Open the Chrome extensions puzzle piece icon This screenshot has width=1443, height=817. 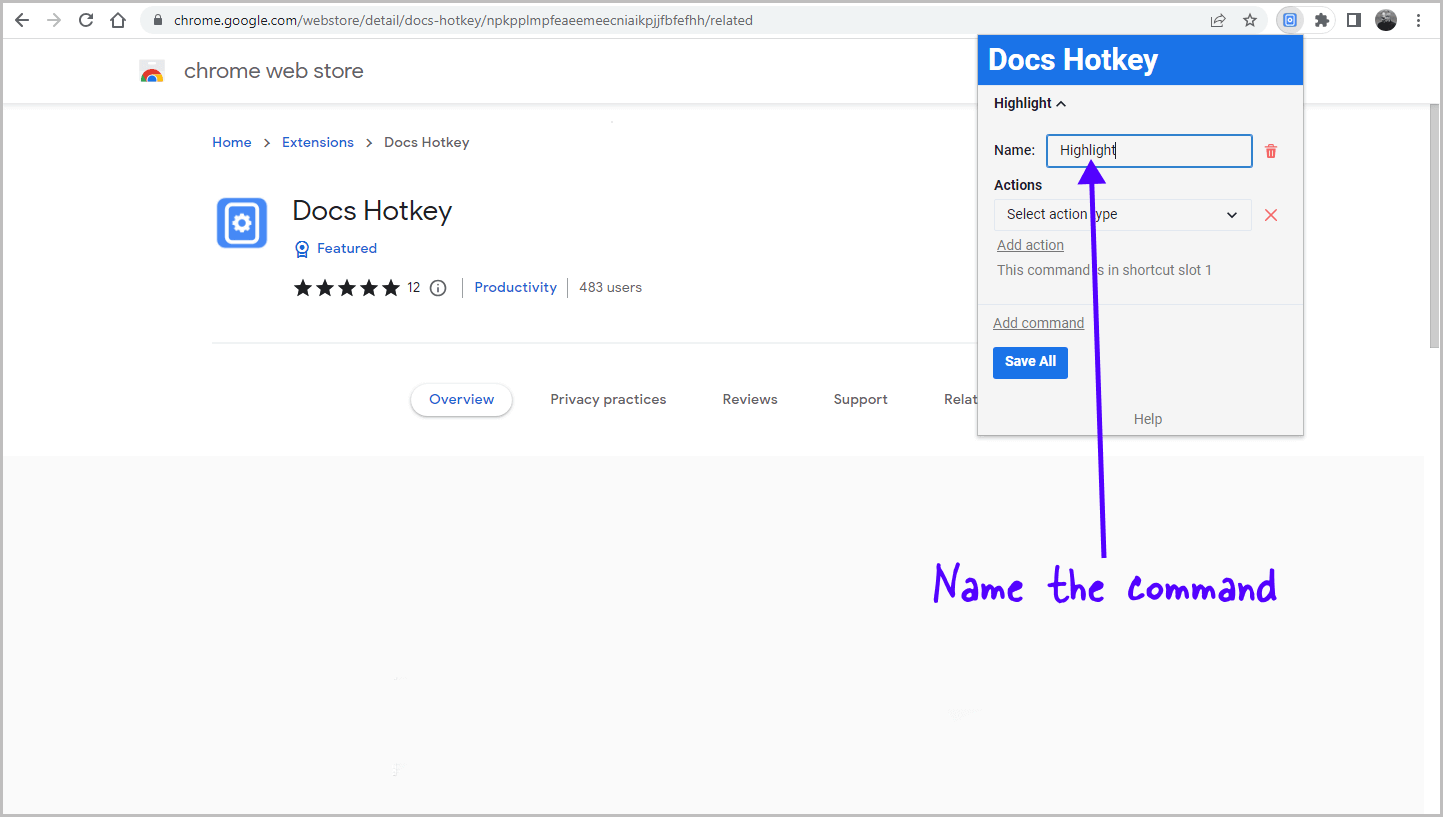(1322, 19)
